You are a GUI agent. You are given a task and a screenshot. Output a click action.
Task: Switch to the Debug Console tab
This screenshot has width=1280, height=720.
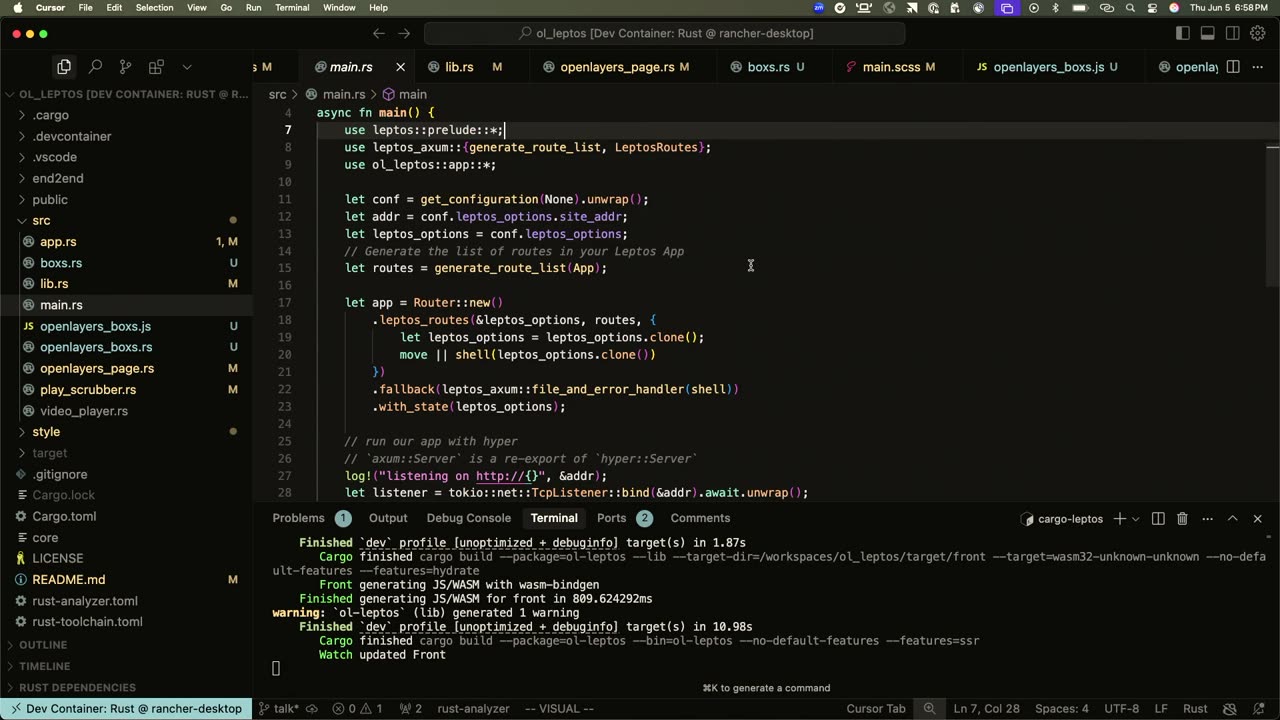pyautogui.click(x=468, y=518)
